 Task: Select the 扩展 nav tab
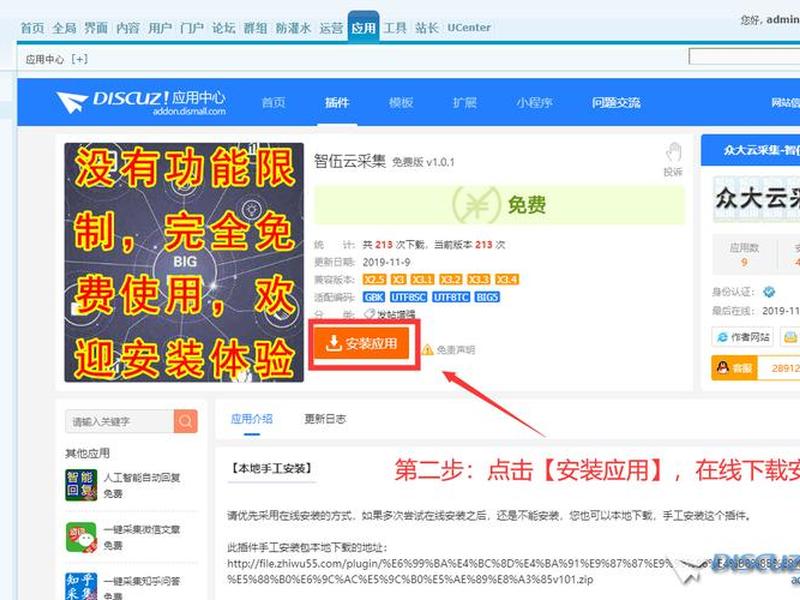(465, 103)
